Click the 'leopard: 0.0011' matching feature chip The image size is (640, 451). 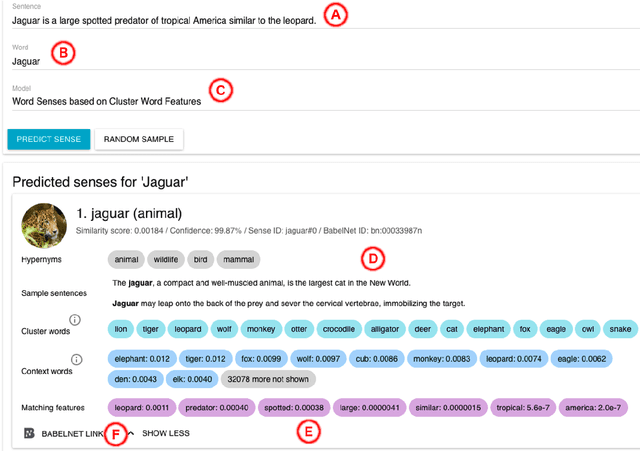(141, 408)
